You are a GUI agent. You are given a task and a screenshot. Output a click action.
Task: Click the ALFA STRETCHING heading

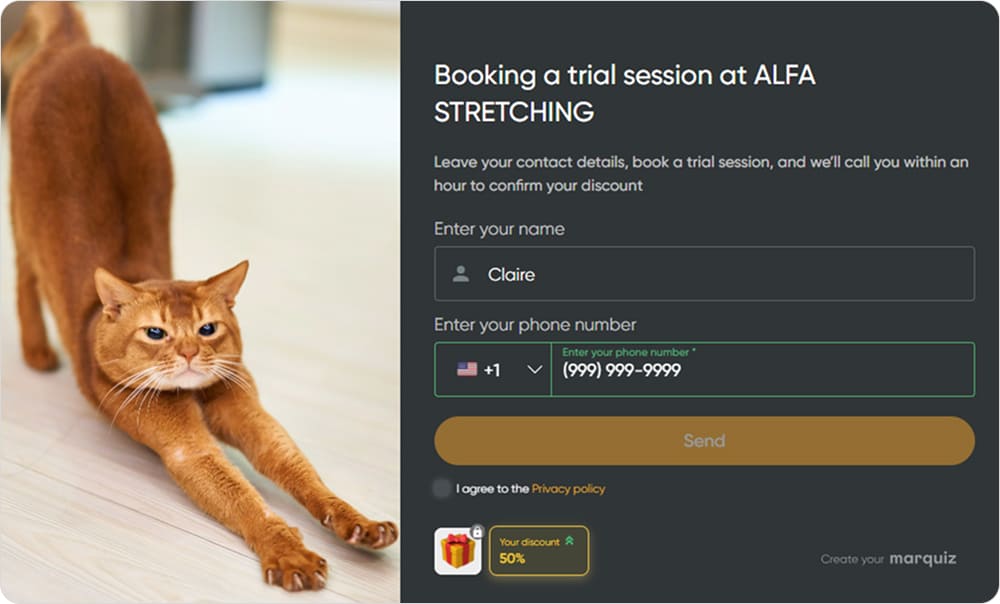point(625,93)
